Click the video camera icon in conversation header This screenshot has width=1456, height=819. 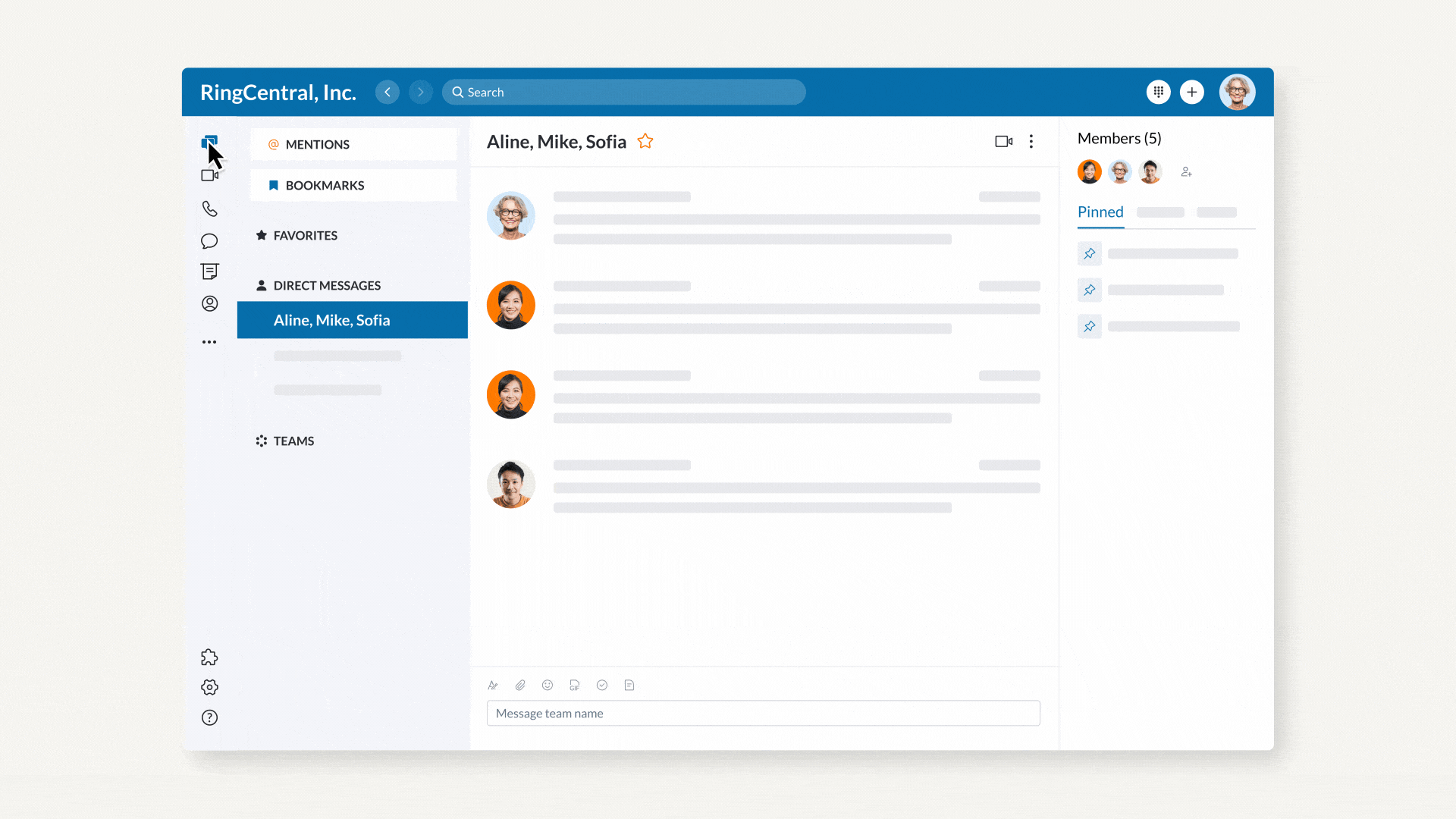[x=1003, y=141]
